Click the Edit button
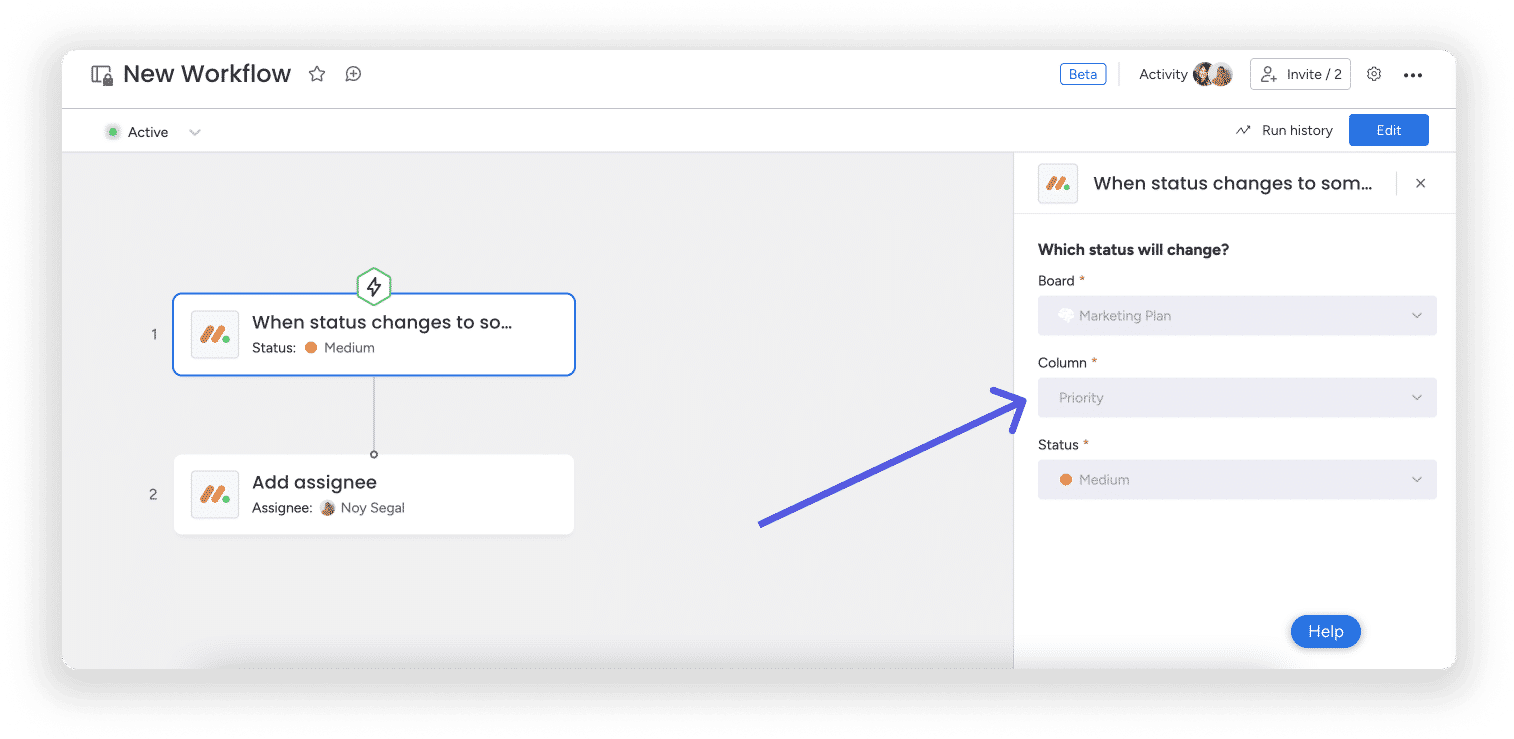 [x=1389, y=130]
